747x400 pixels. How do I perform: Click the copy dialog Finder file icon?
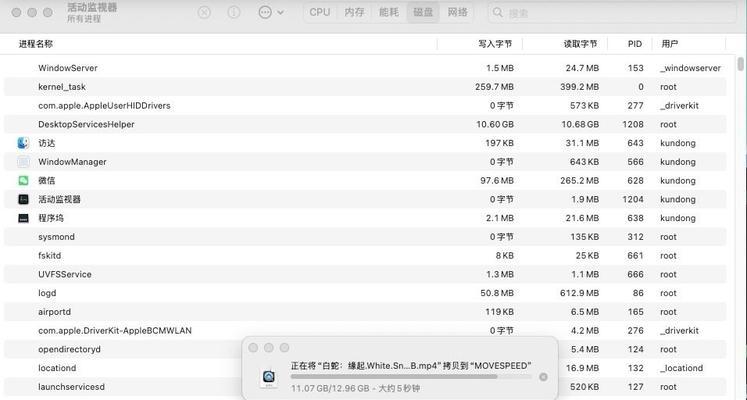pos(269,378)
